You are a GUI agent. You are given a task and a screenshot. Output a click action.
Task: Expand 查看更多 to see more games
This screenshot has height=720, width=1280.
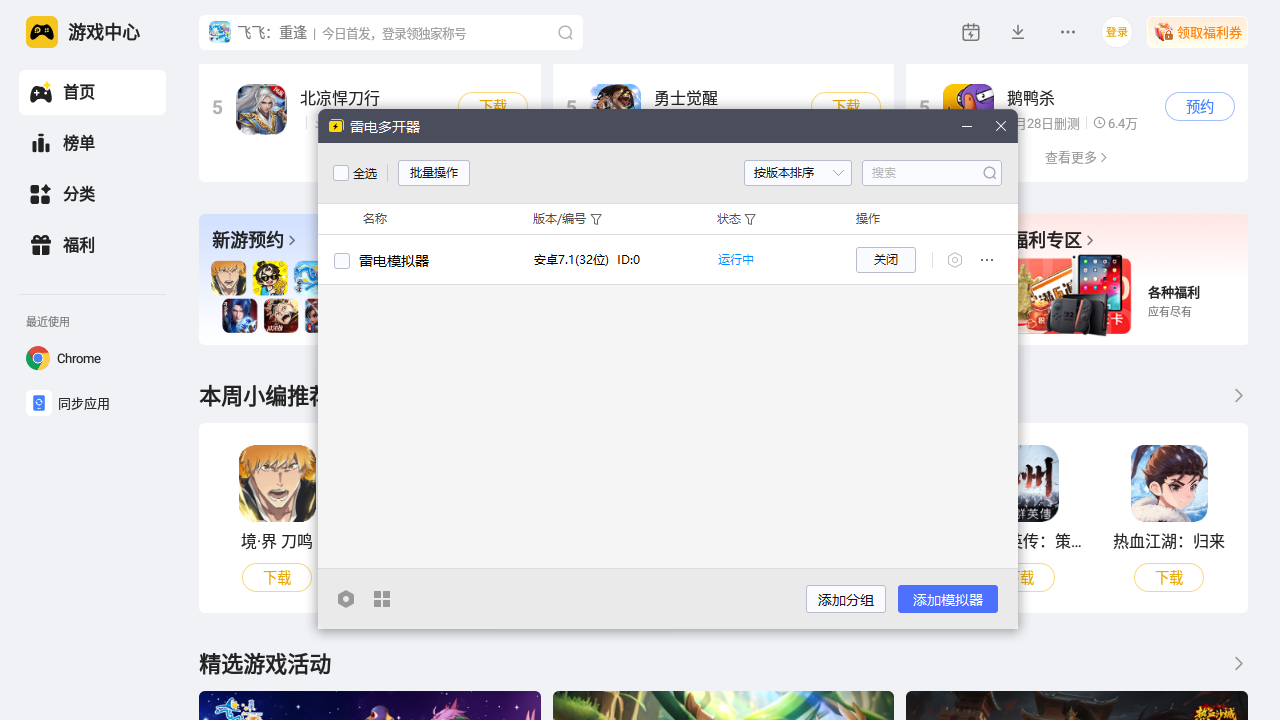pyautogui.click(x=1075, y=157)
